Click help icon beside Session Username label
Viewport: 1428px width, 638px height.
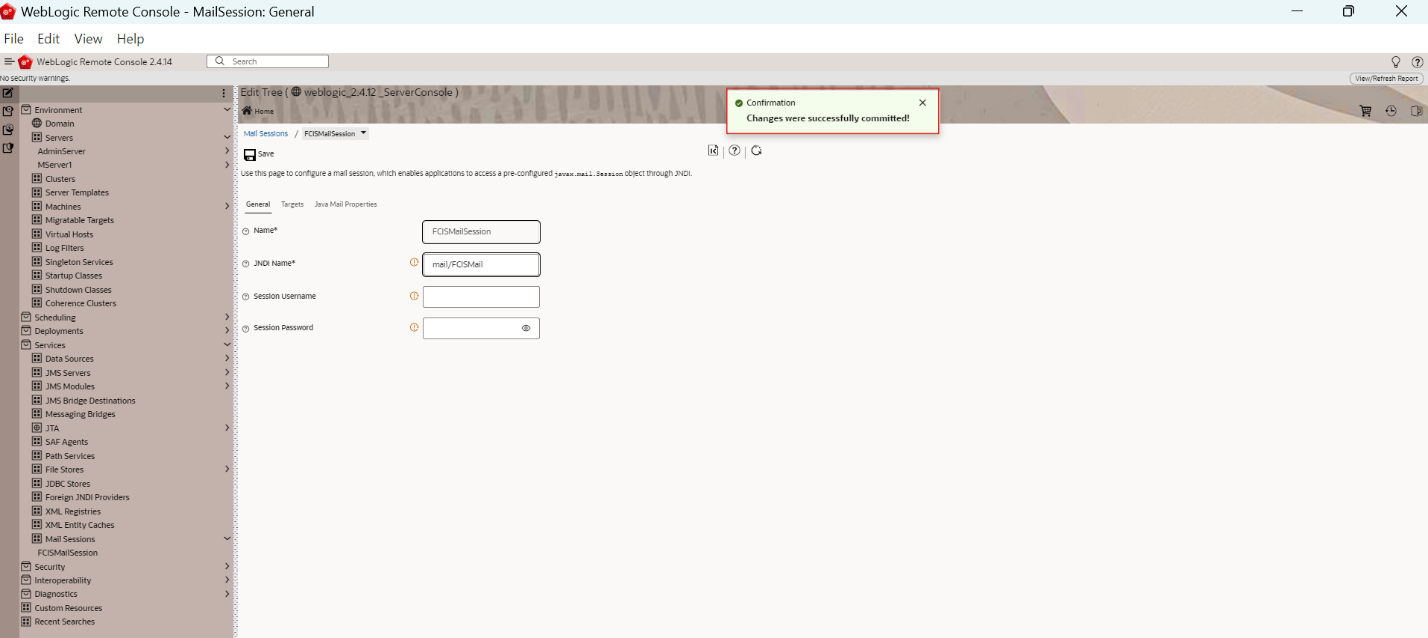tap(246, 297)
